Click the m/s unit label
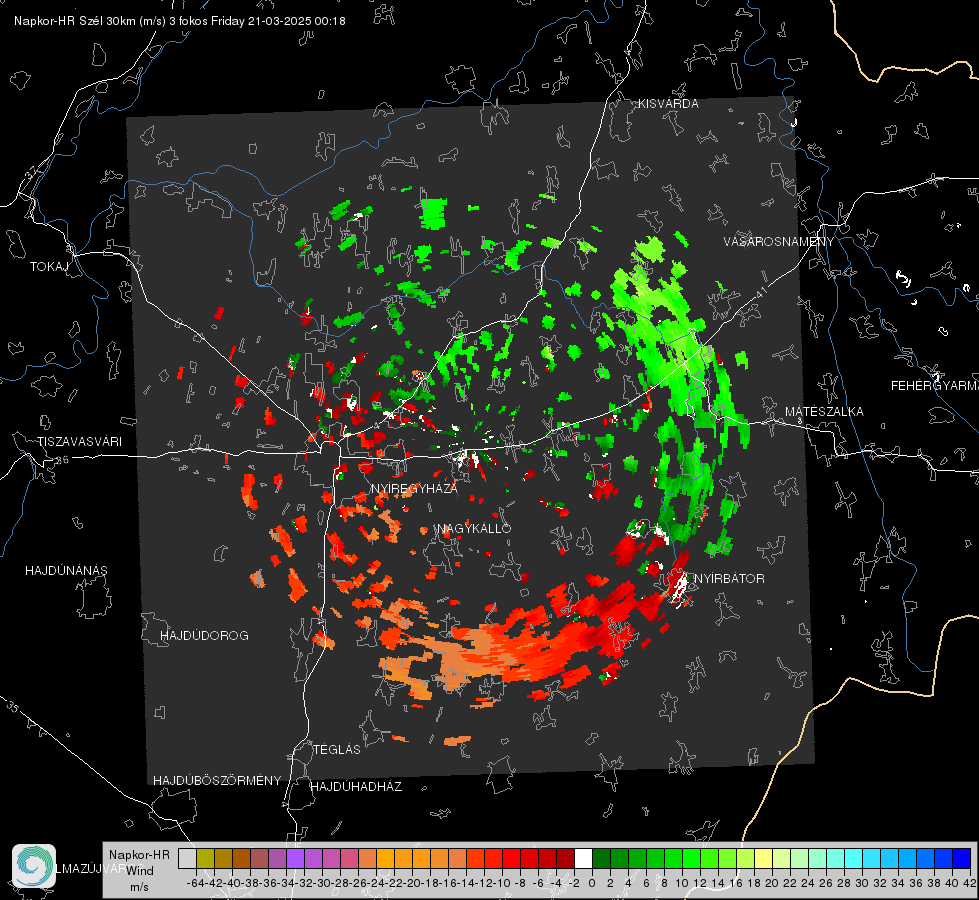This screenshot has width=979, height=900. [139, 887]
